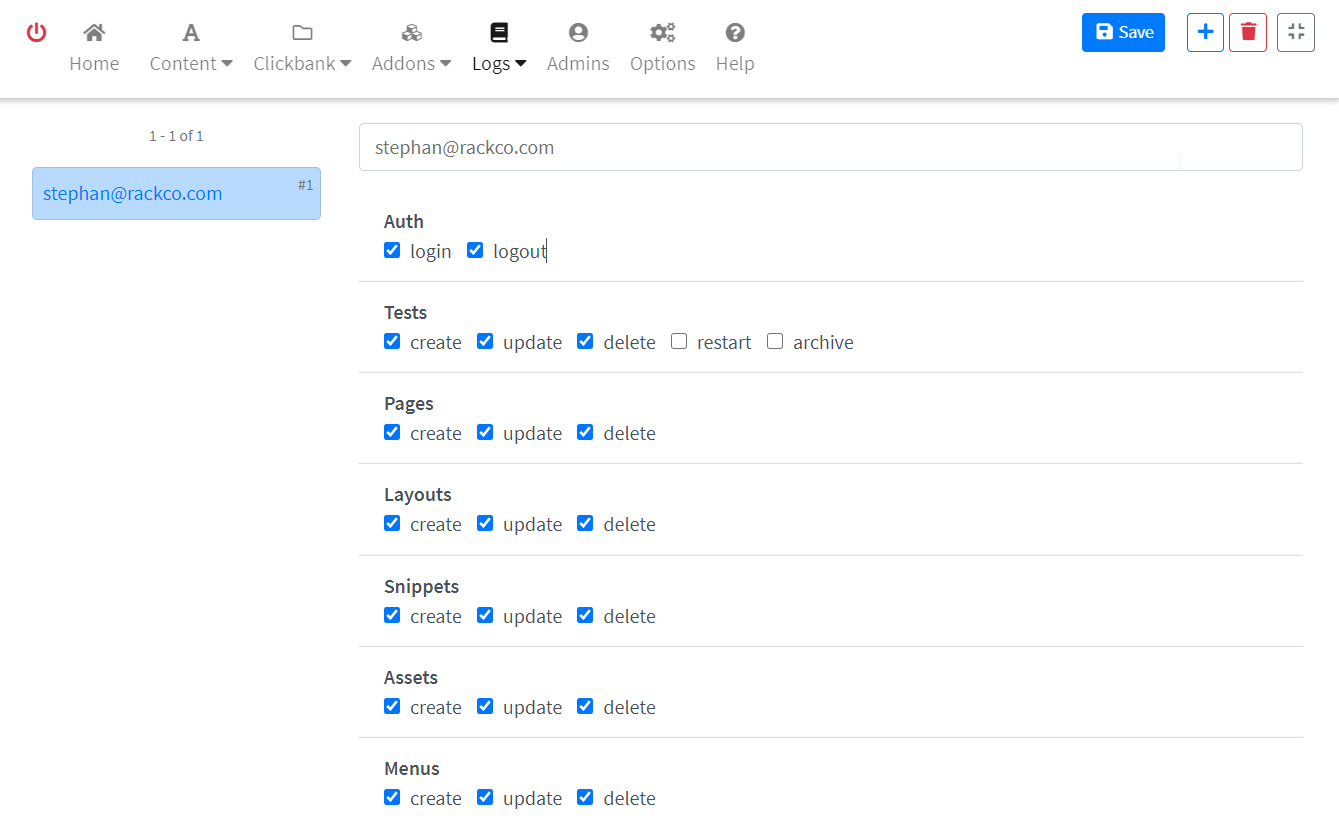Click the blue plus add icon
1339x823 pixels.
click(1205, 32)
